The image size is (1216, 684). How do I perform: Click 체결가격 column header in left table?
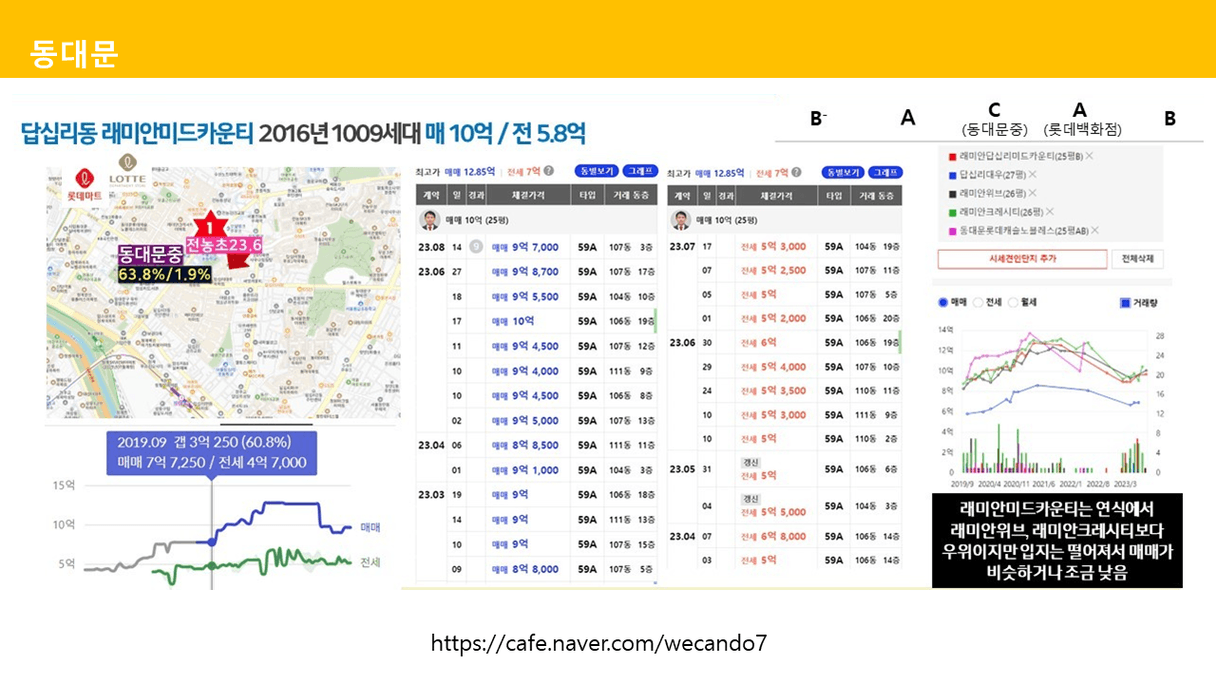click(x=530, y=196)
